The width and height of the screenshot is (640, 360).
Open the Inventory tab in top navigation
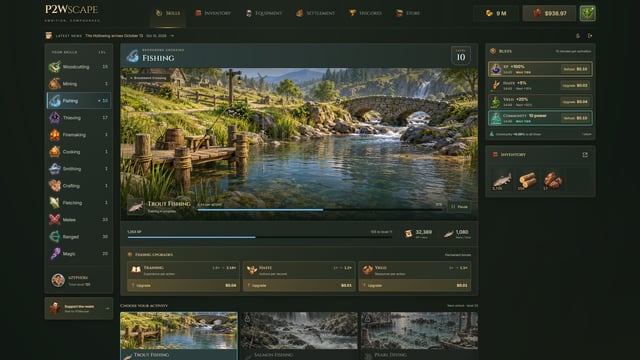[x=213, y=13]
